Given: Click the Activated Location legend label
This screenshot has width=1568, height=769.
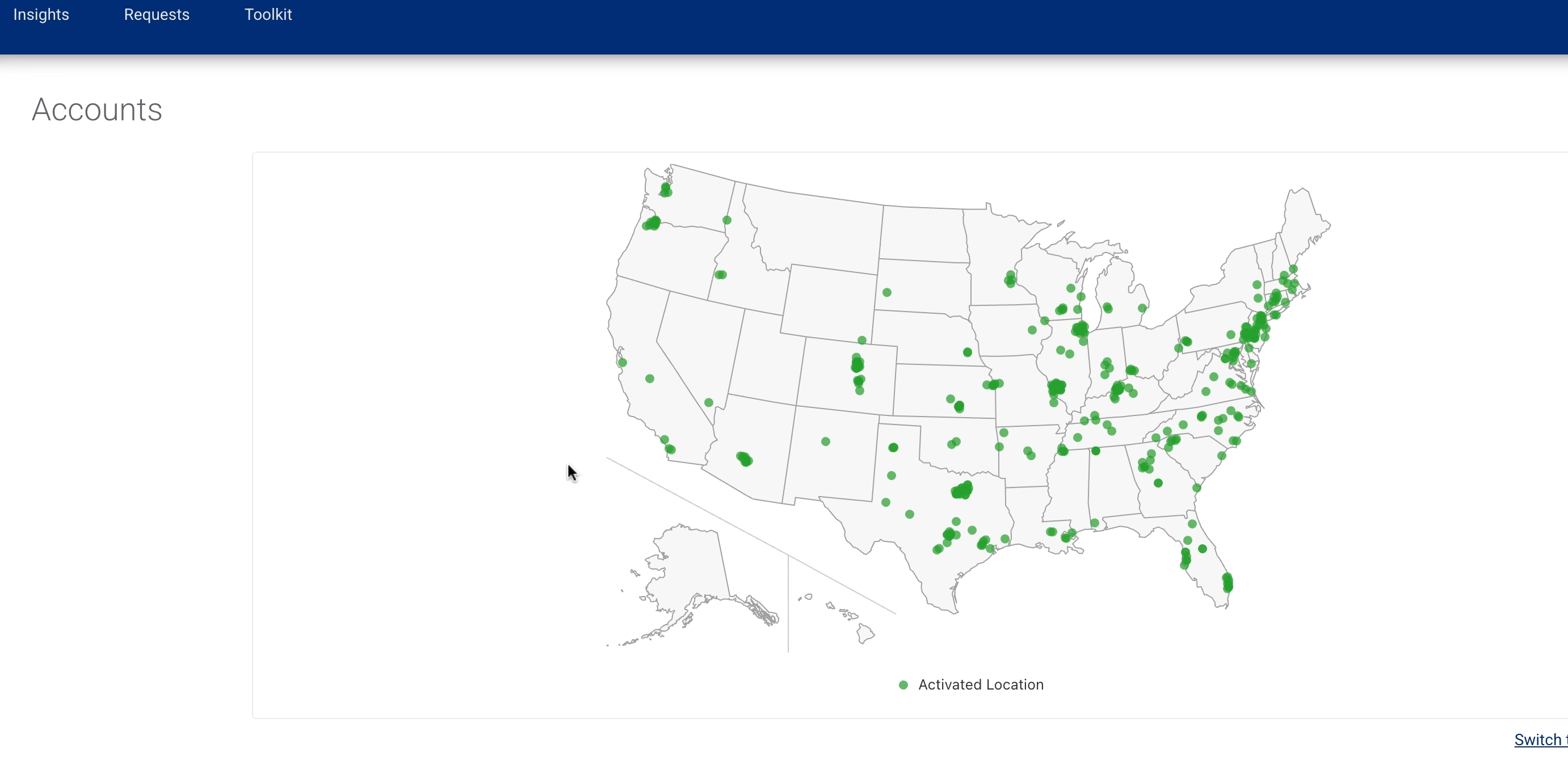Looking at the screenshot, I should click(981, 685).
